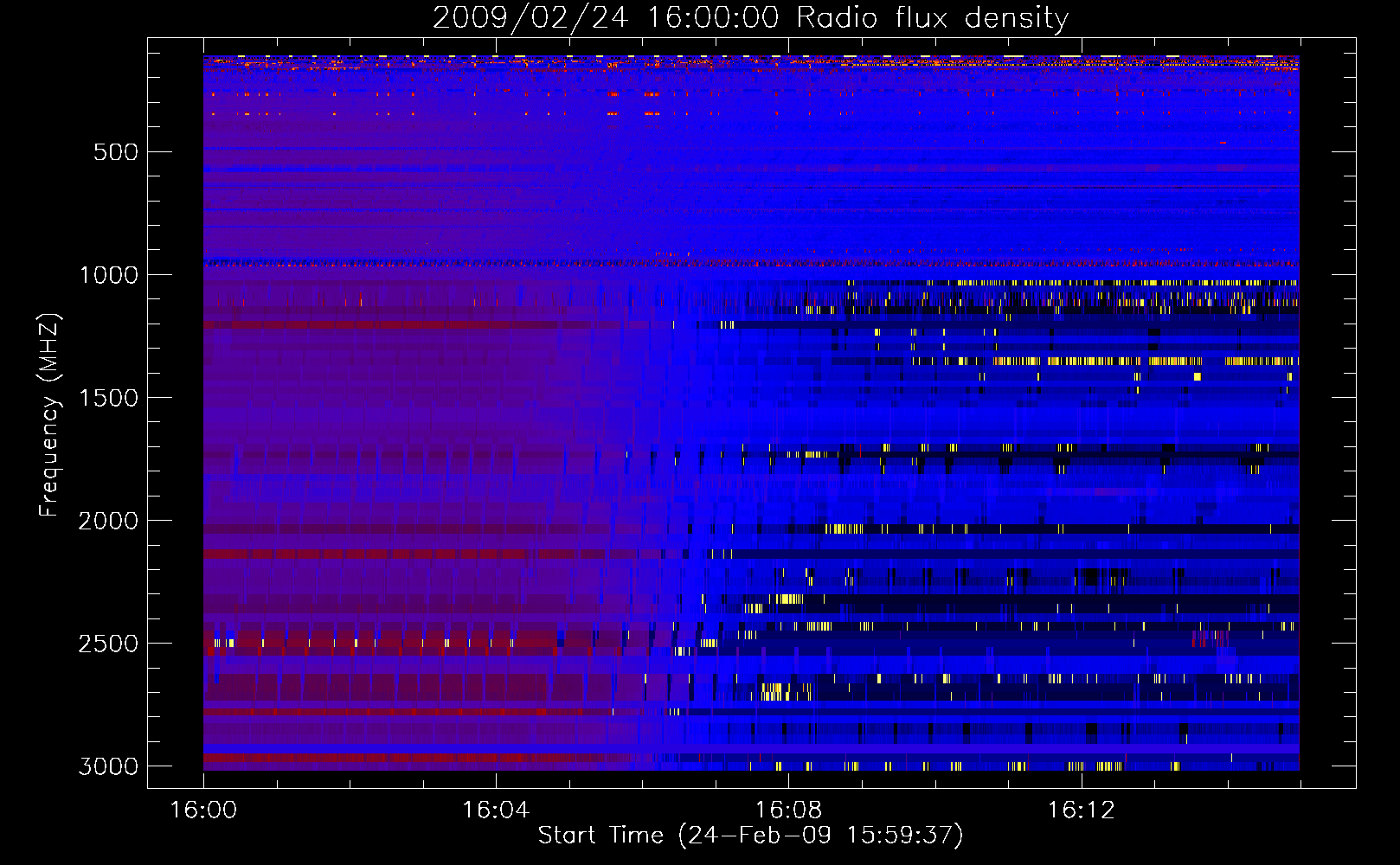Click the 'Start Time (24-Feb-09 15:59:37)' axis label
This screenshot has height=865, width=1400.
point(750,836)
